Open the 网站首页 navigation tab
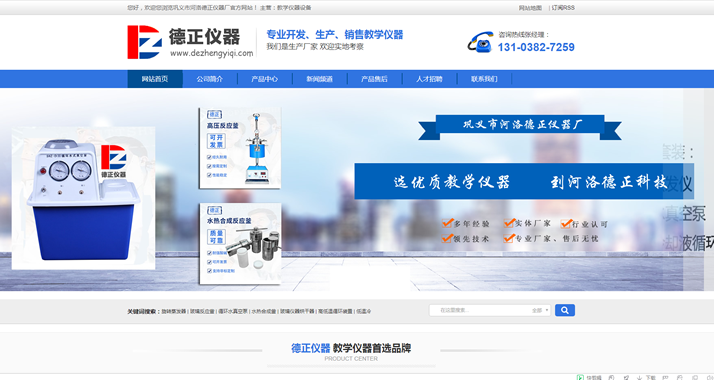Screen dimensions: 714x380 click(x=155, y=79)
